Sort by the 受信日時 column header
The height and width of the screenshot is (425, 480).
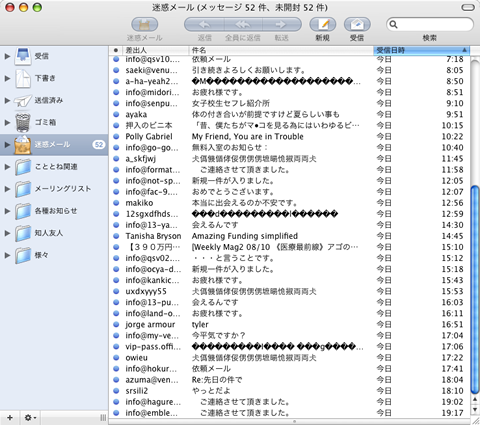pyautogui.click(x=421, y=50)
